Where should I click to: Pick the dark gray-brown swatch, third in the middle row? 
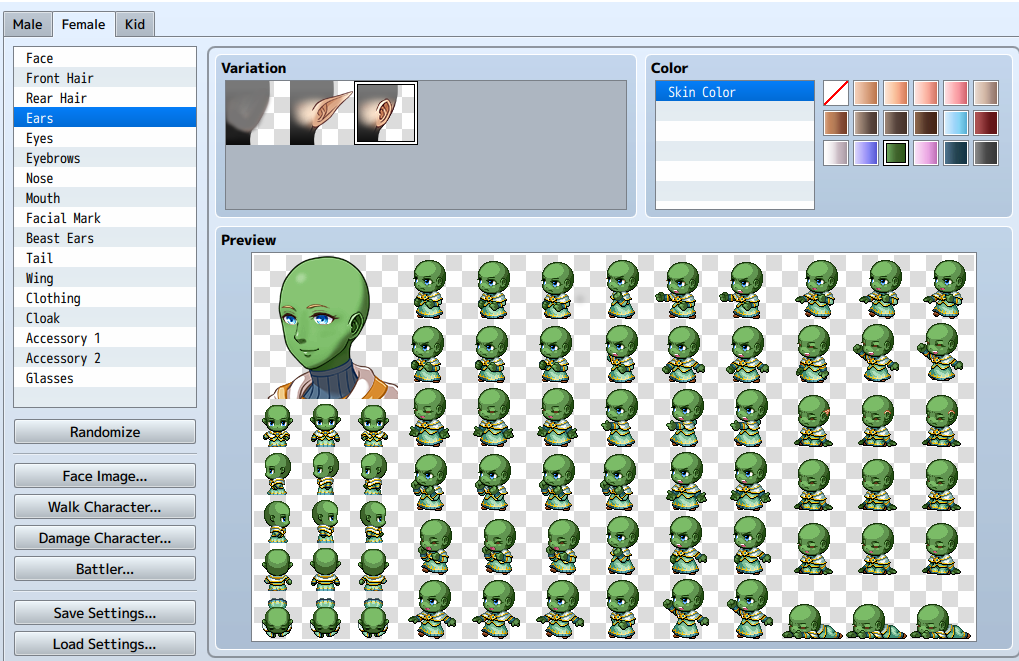[x=896, y=123]
